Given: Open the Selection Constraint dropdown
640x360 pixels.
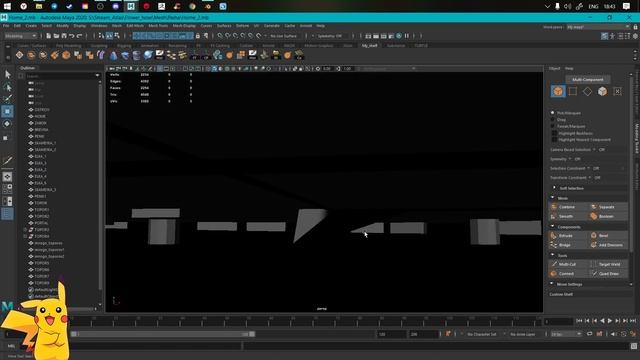Looking at the screenshot, I should pos(588,168).
